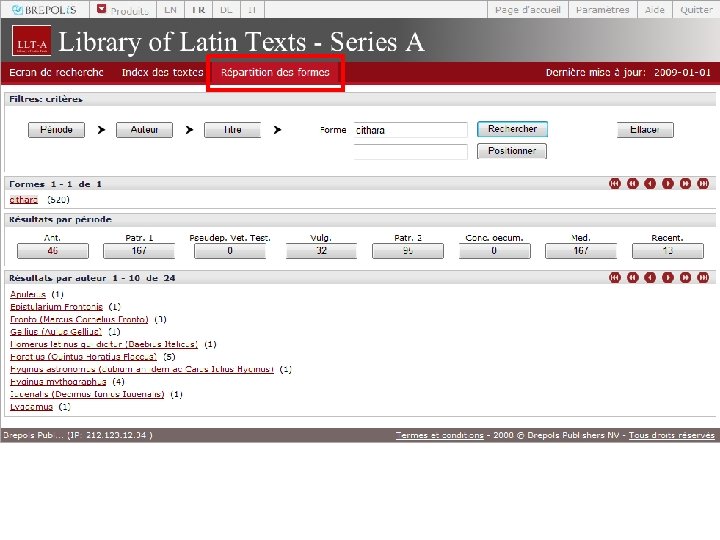Open the Ecran de recherche tab
The height and width of the screenshot is (540, 720).
(x=56, y=73)
